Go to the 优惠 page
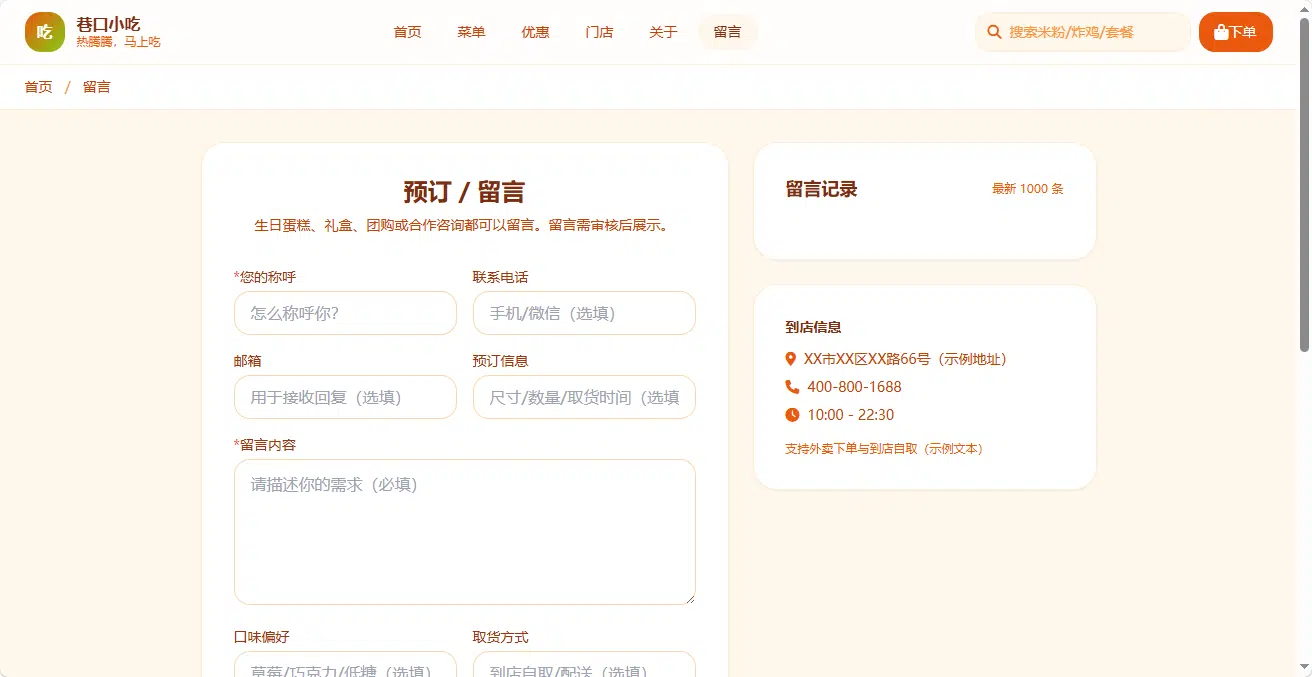The height and width of the screenshot is (677, 1312). pos(536,32)
